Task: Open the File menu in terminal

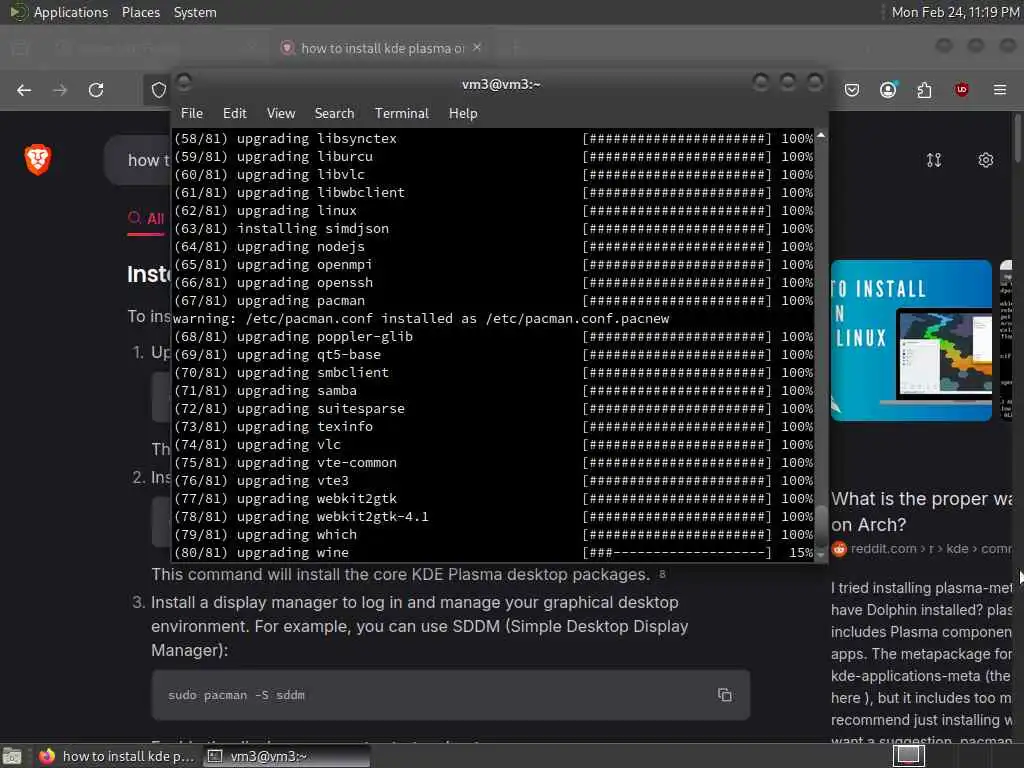Action: click(x=191, y=114)
